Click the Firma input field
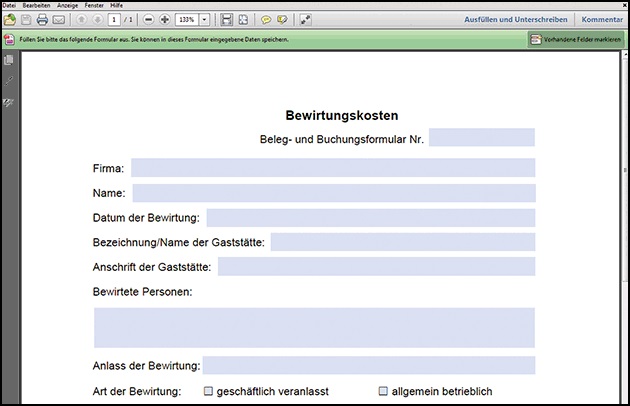630x406 pixels. pyautogui.click(x=332, y=167)
